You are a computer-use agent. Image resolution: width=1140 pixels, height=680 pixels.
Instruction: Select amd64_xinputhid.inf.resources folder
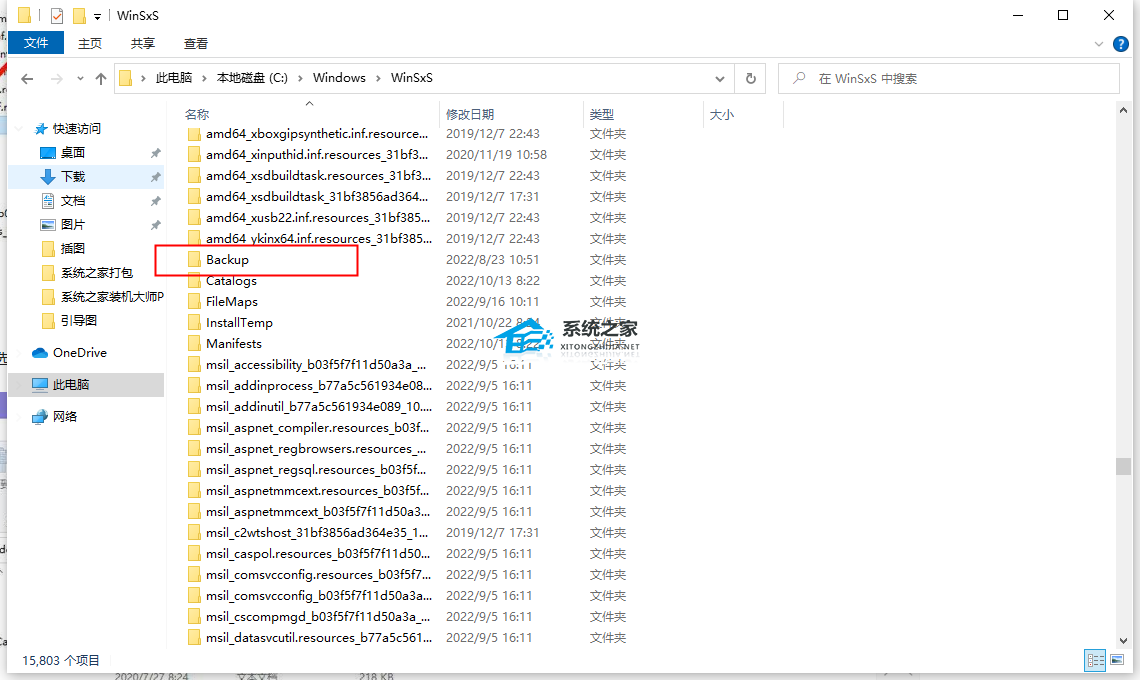point(317,155)
